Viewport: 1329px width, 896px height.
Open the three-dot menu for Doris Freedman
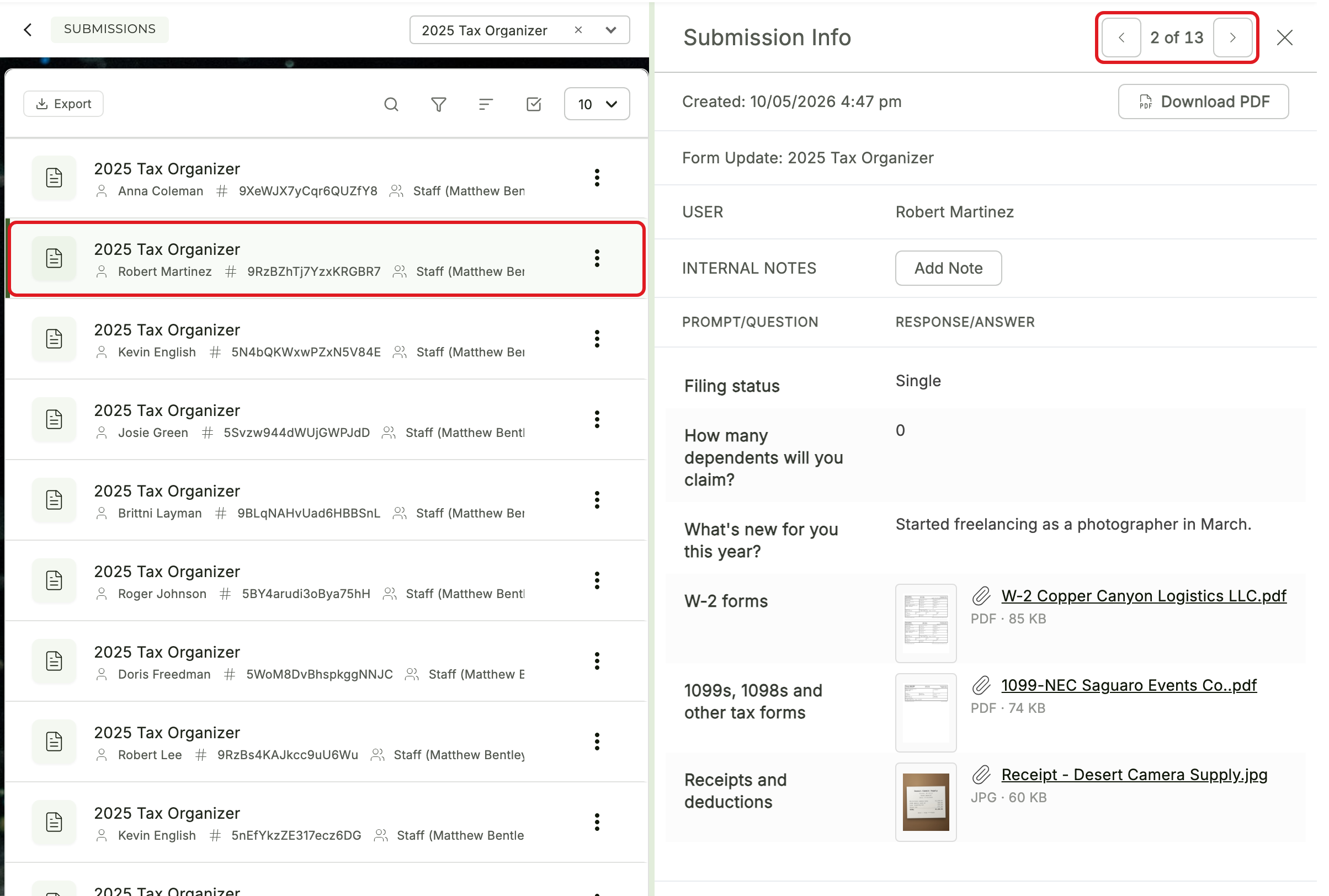(x=597, y=661)
